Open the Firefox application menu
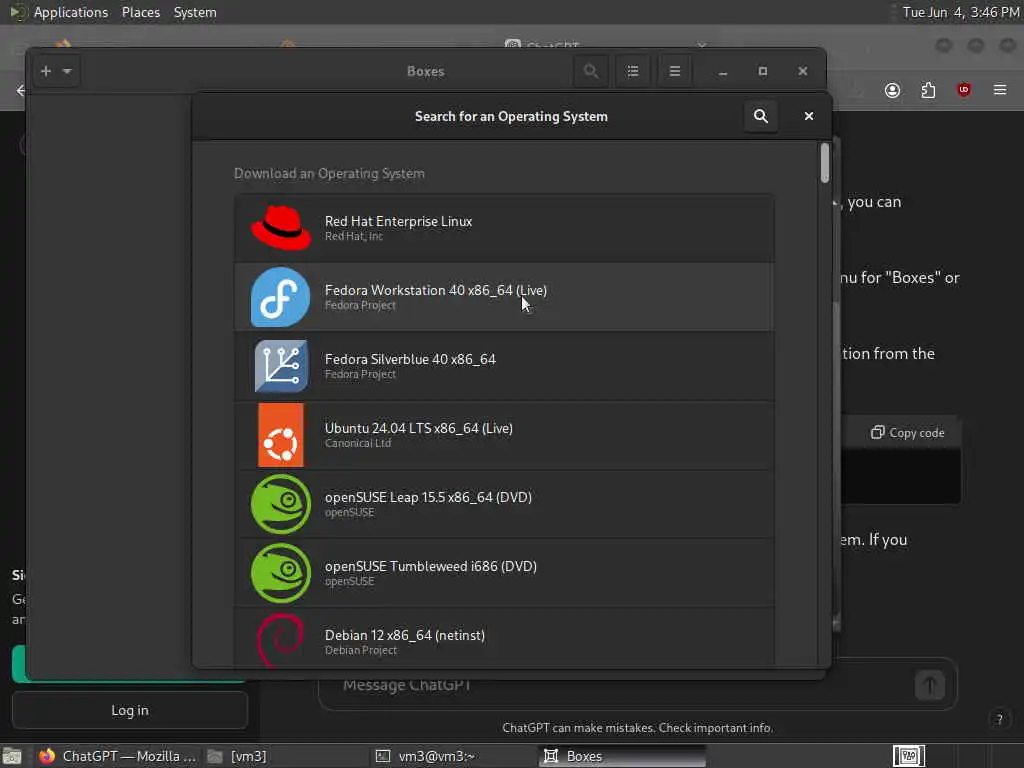The height and width of the screenshot is (768, 1024). (1000, 90)
